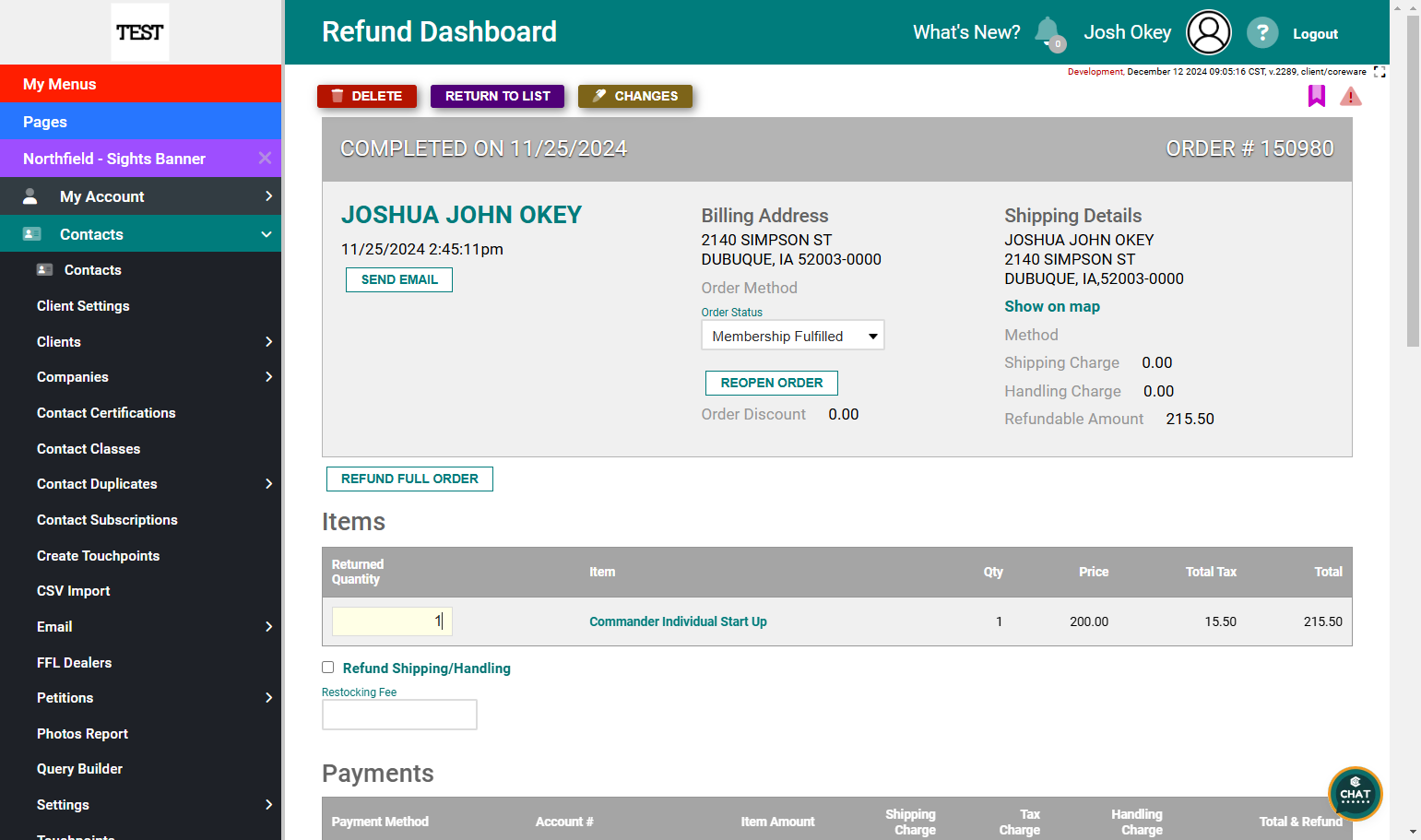Collapse the Contacts menu section
The height and width of the screenshot is (840, 1421).
pyautogui.click(x=266, y=234)
